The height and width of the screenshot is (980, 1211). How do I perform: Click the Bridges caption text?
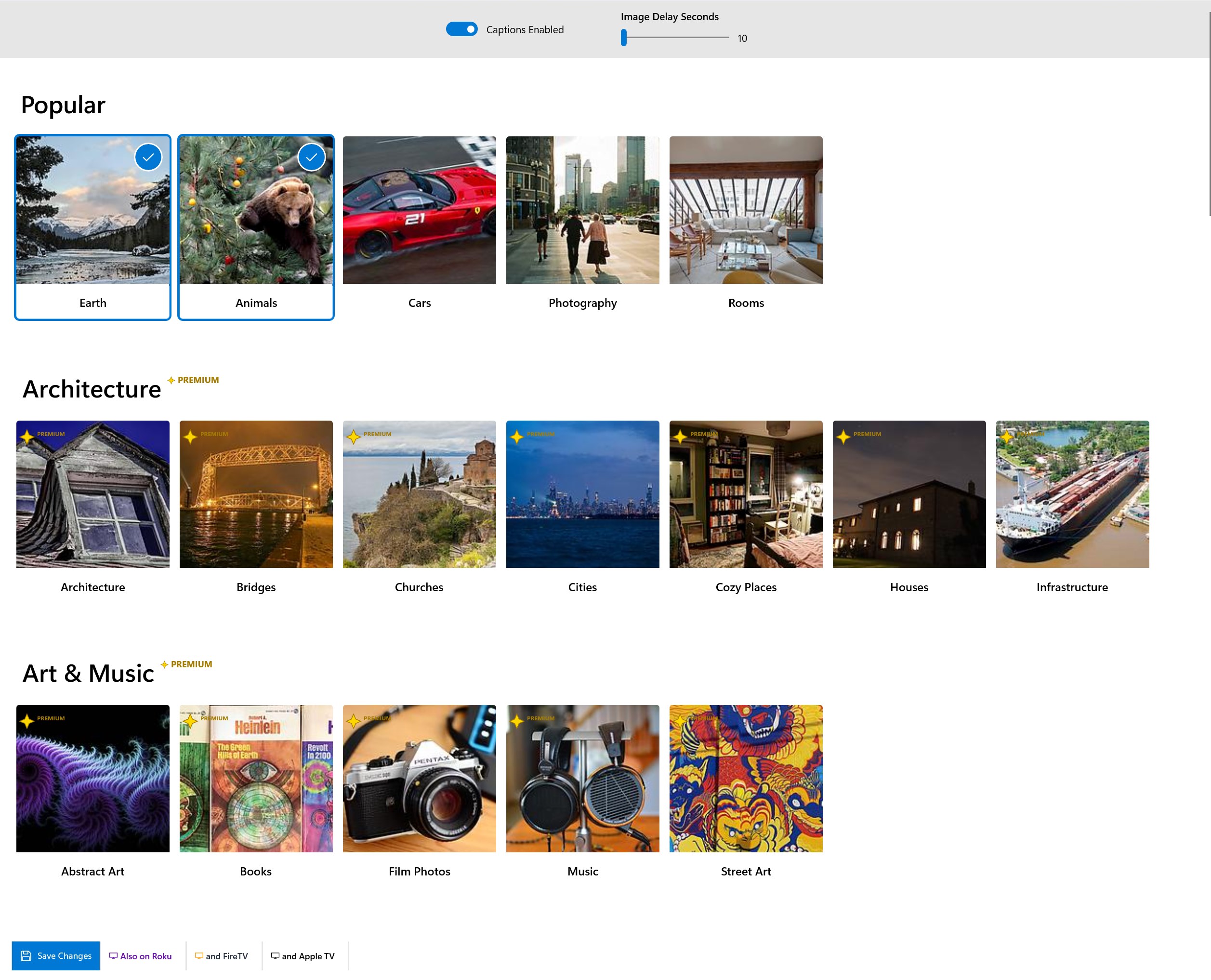[x=256, y=587]
